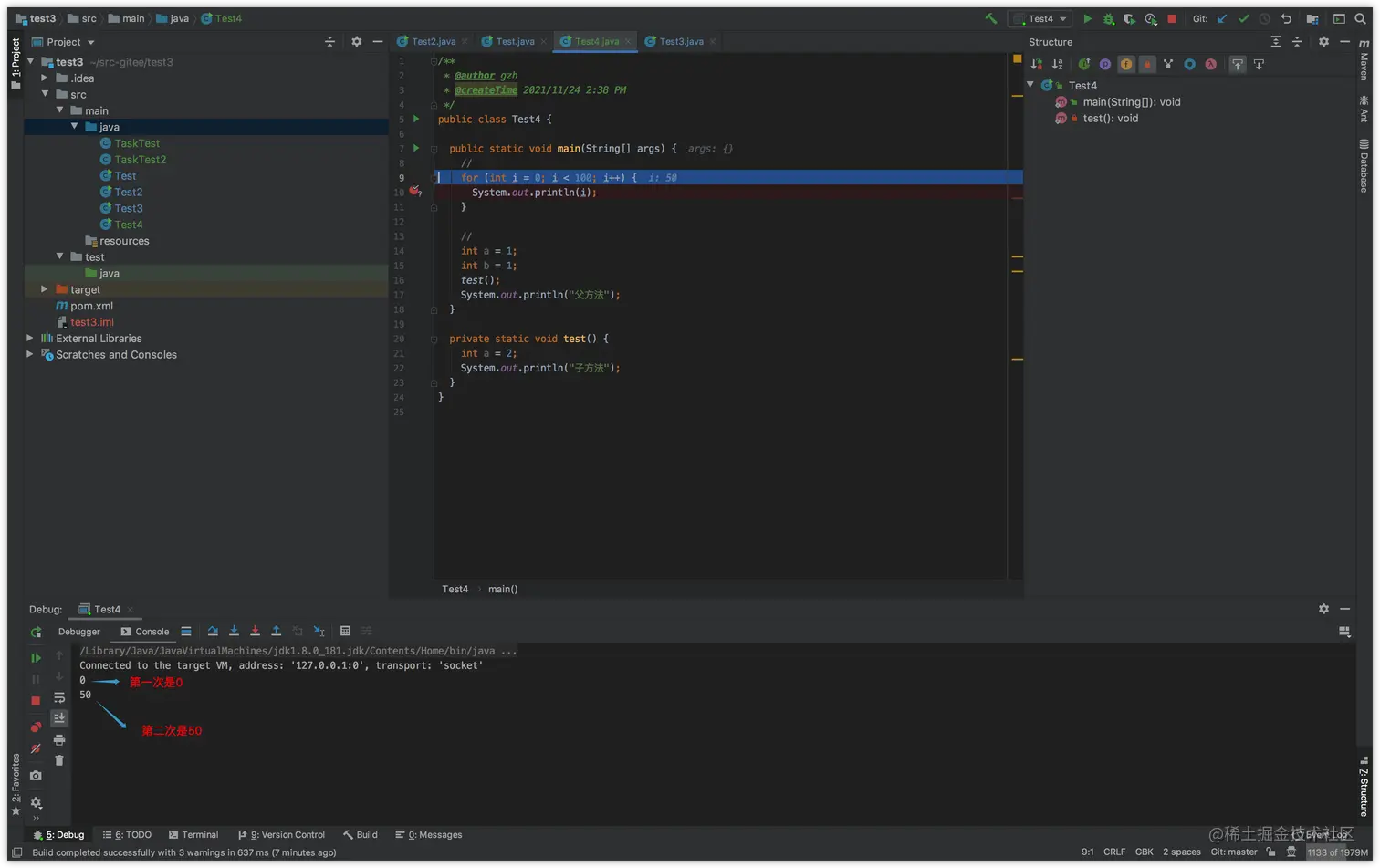Viewport: 1380px width, 868px height.
Task: Click Git: master branch in status bar
Action: (1234, 852)
